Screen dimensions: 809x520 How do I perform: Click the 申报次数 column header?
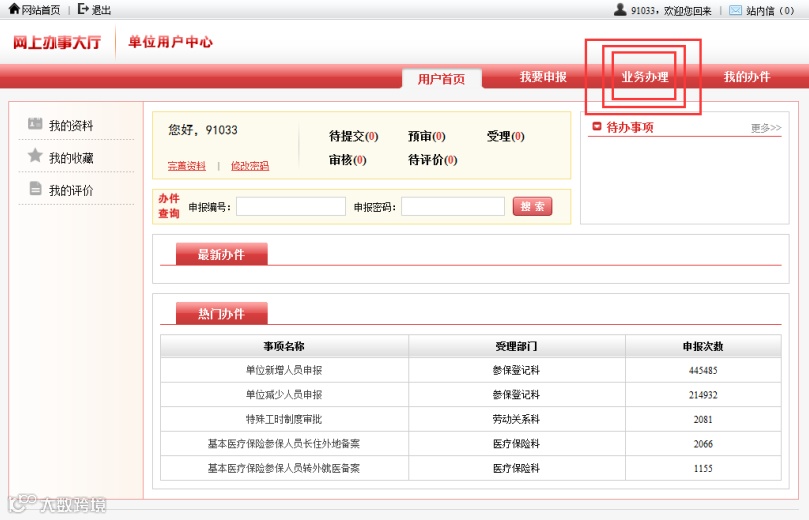(703, 346)
